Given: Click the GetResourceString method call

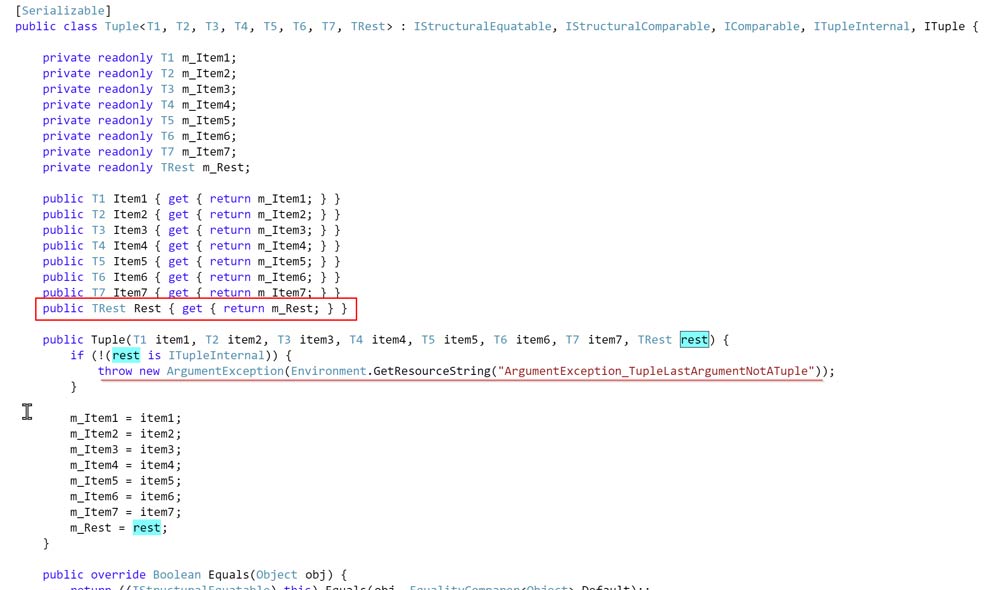Looking at the screenshot, I should (432, 371).
